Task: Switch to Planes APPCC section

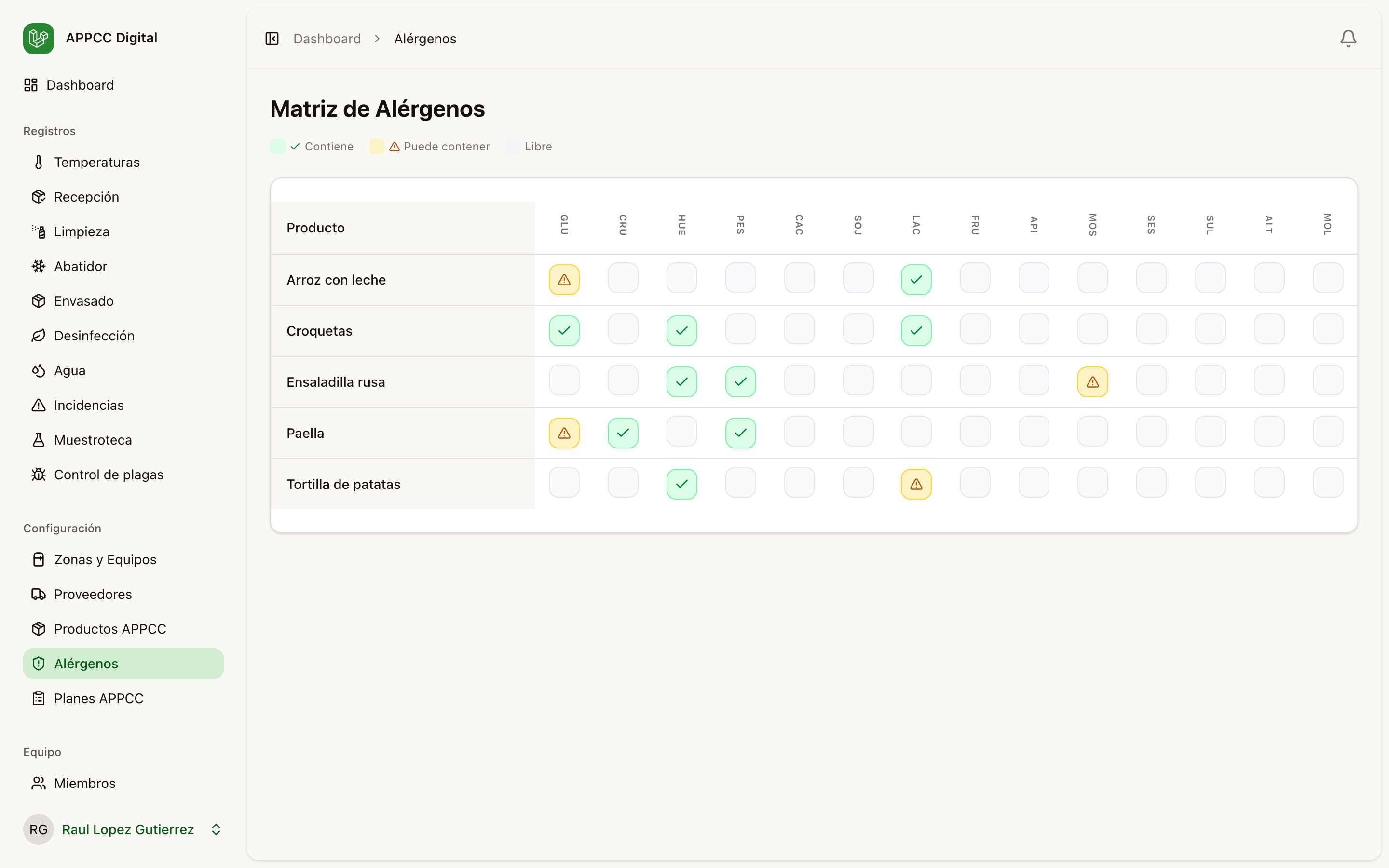Action: pyautogui.click(x=98, y=699)
